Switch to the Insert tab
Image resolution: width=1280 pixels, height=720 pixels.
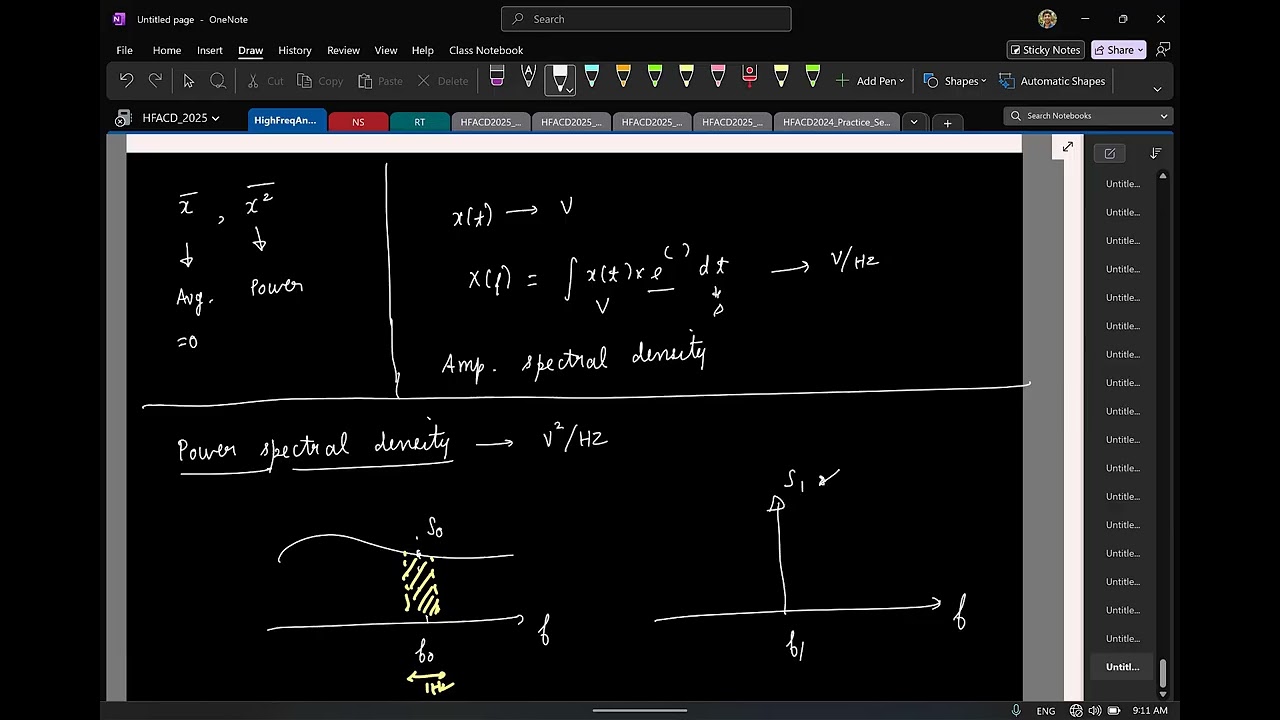tap(210, 50)
